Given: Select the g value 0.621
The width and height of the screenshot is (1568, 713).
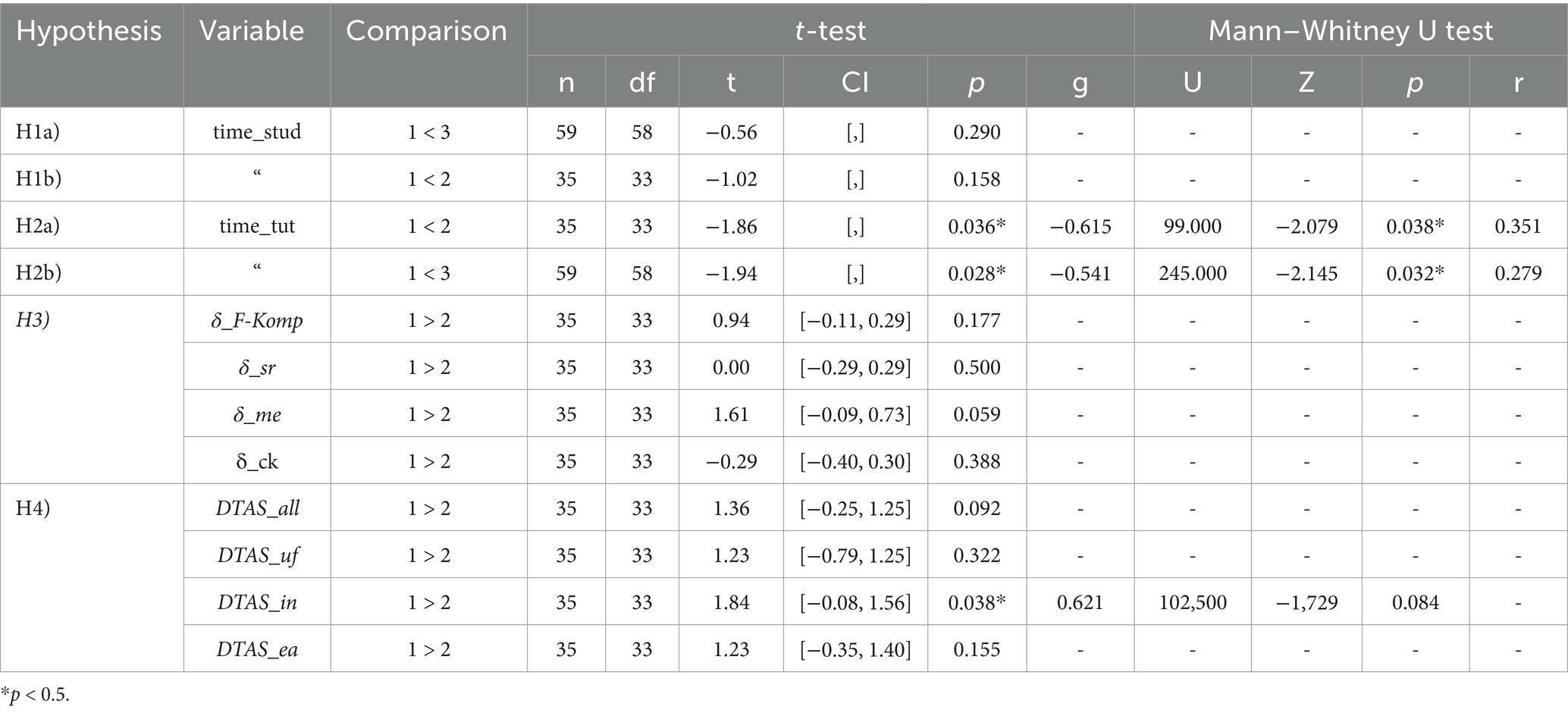Looking at the screenshot, I should tap(1080, 602).
